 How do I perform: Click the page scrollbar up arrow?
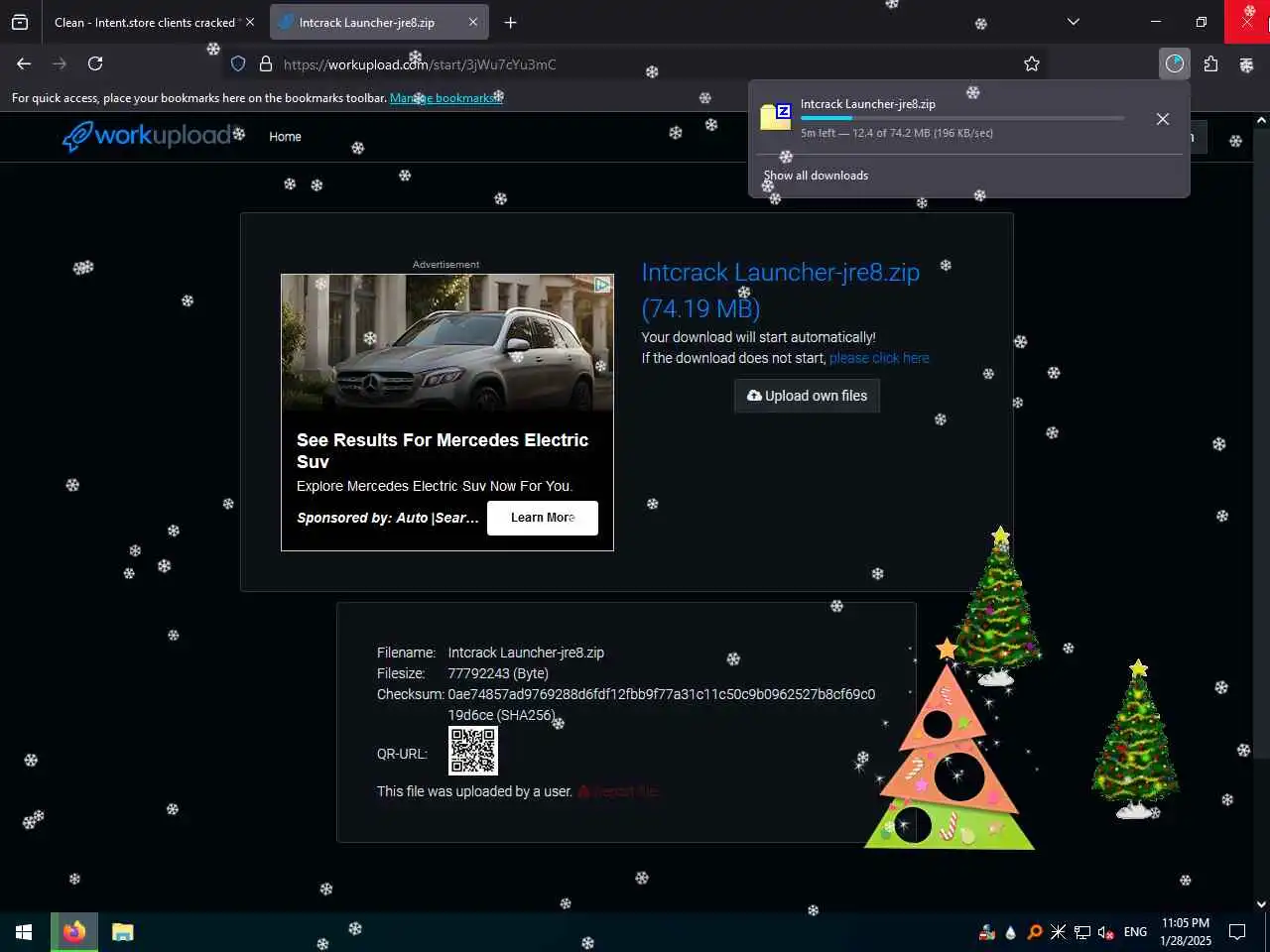(1261, 120)
